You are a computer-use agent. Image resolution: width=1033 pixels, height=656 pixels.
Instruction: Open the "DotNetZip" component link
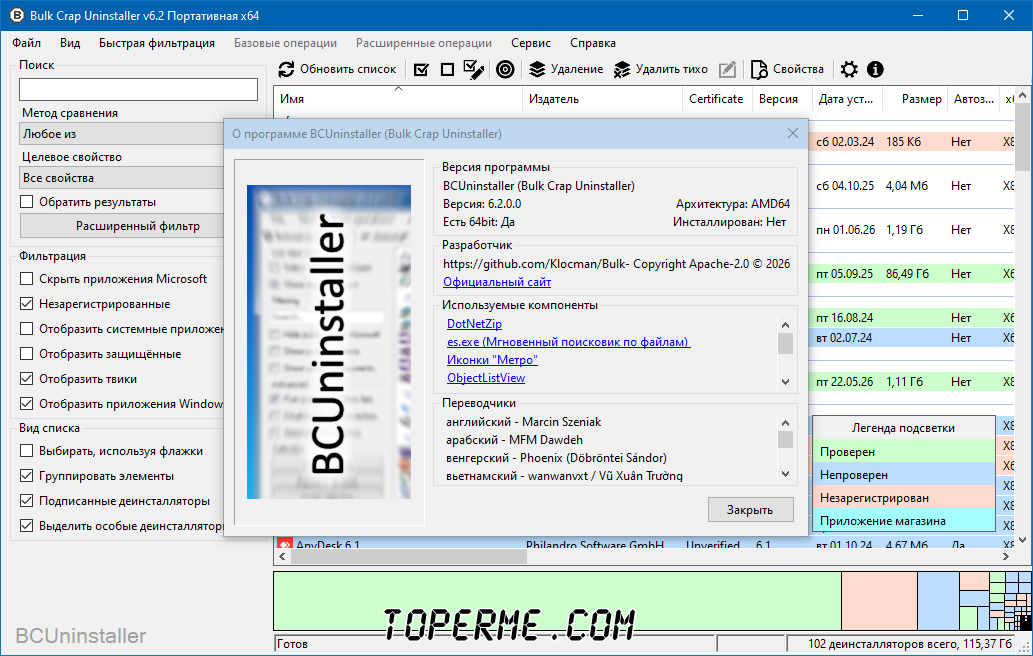474,323
